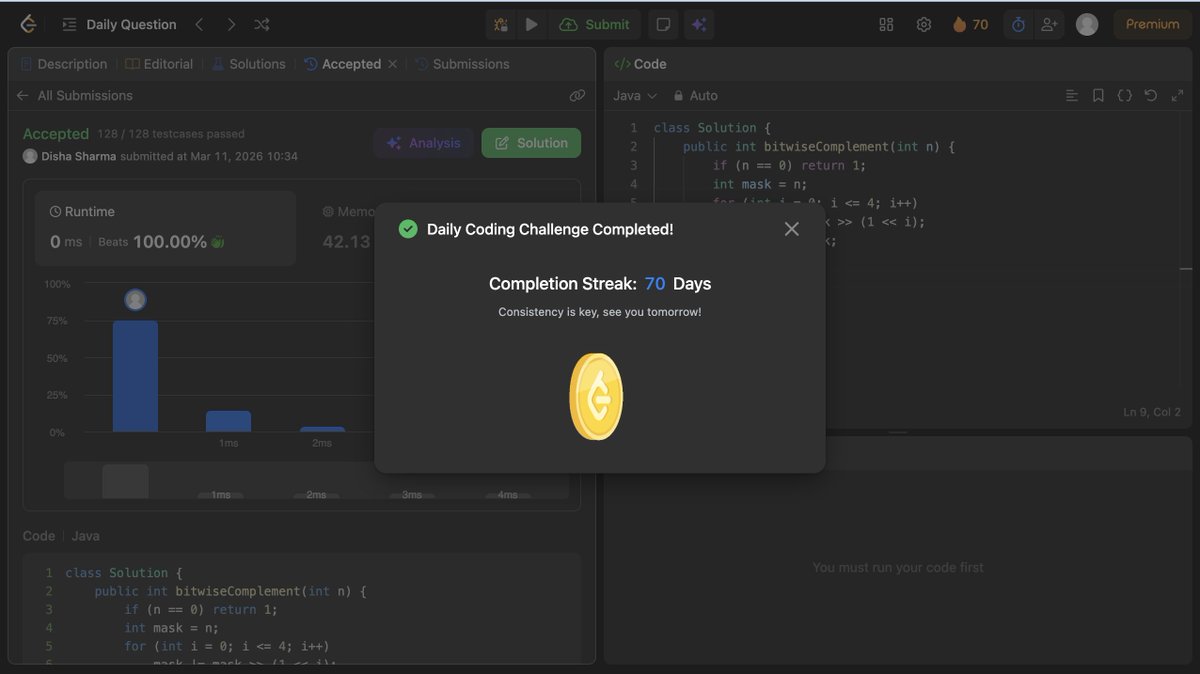
Task: Go back to All Submissions
Action: (x=74, y=96)
